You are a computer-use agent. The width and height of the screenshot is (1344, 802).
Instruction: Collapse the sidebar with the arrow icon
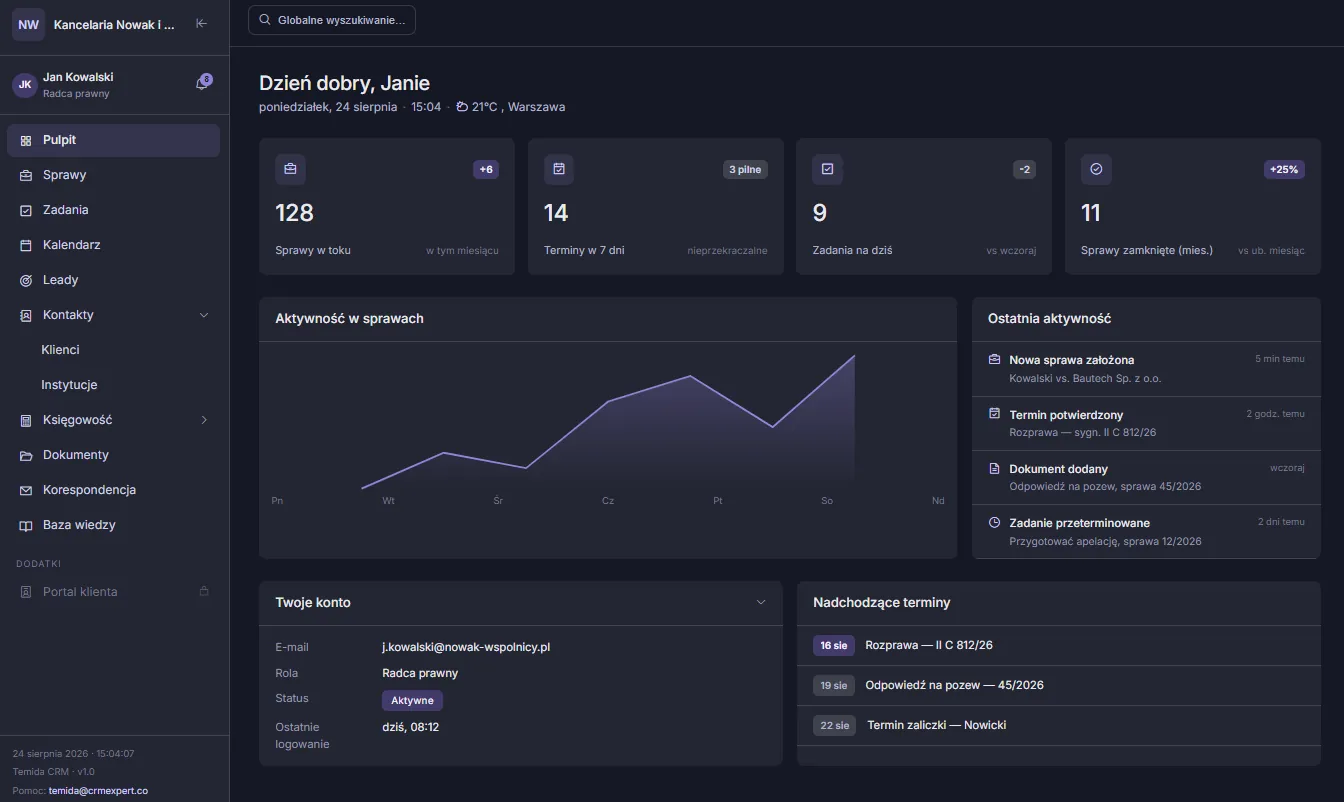pos(201,24)
